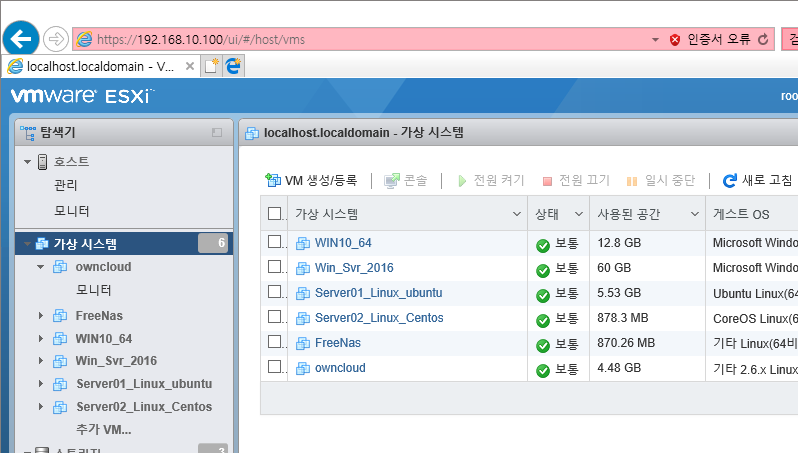Open the 가상 시스템 column dropdown arrow
Screen dimensions: 798x453
pos(517,214)
